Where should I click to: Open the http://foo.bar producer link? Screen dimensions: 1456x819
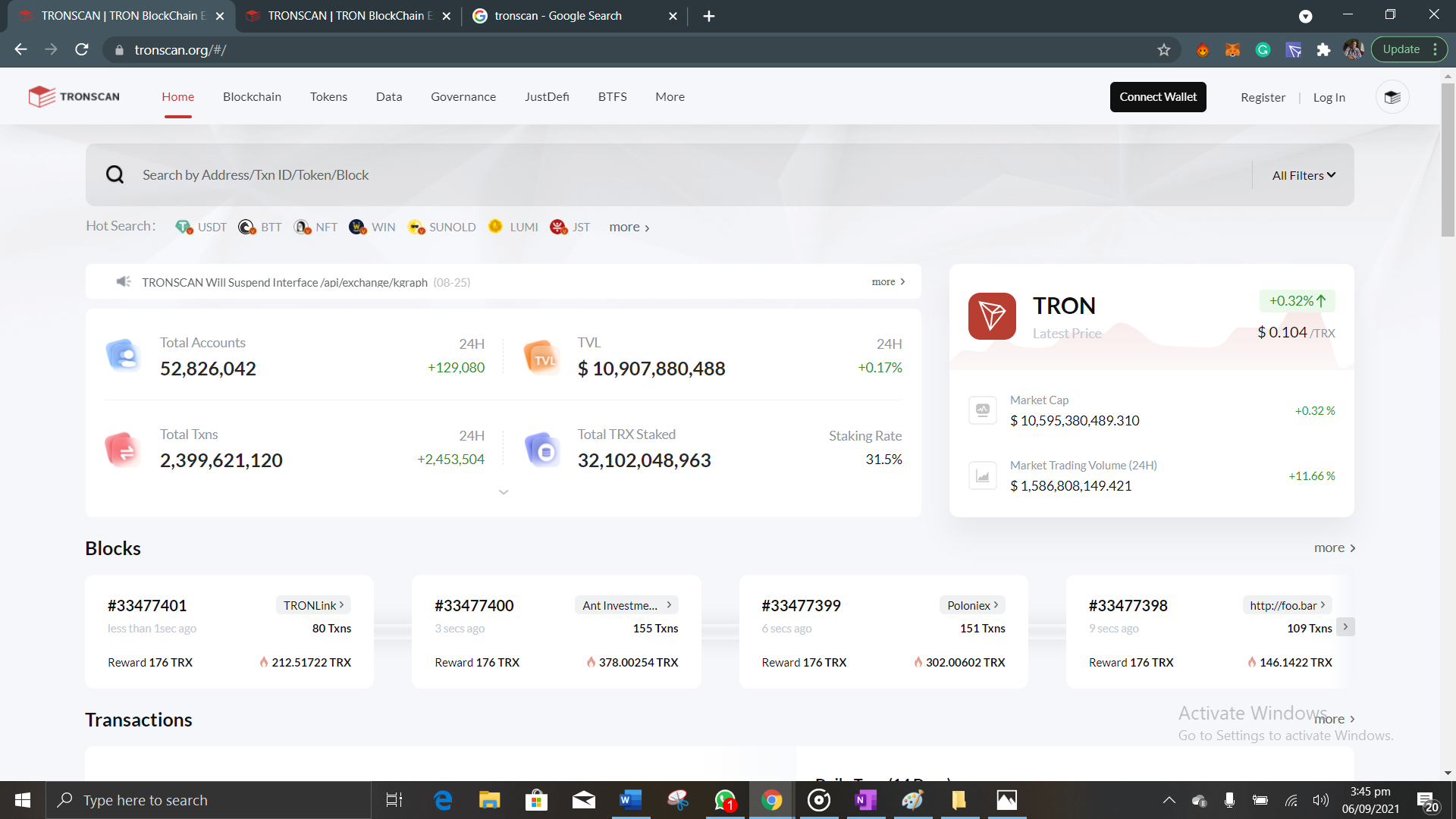[1287, 605]
